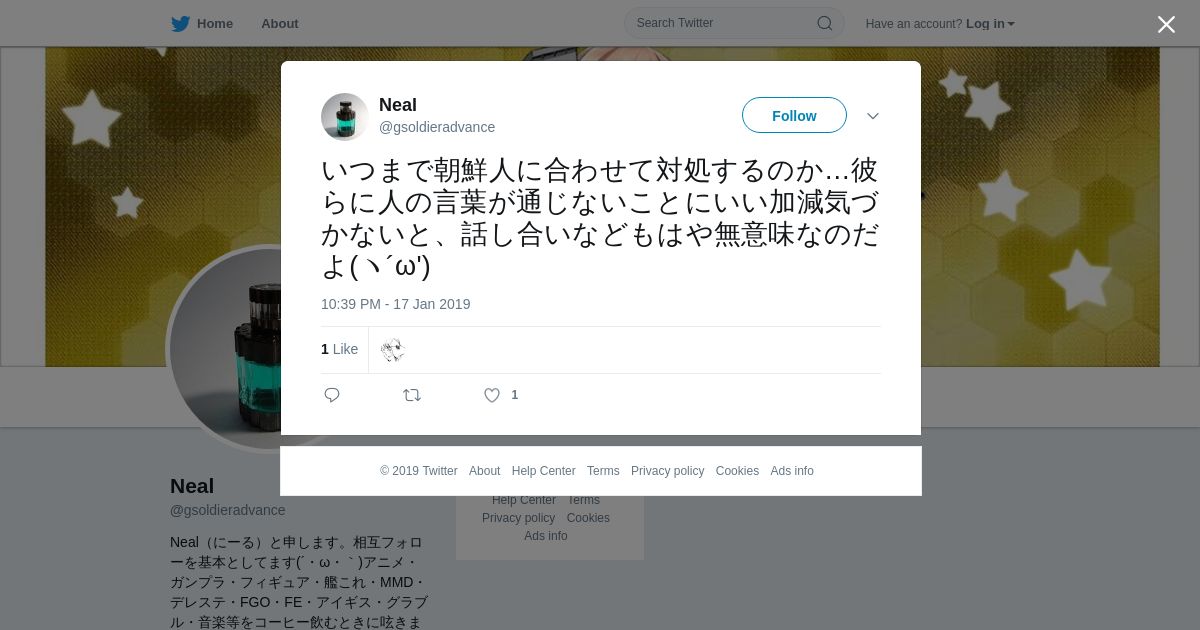Open the About page in top bar

click(x=280, y=23)
